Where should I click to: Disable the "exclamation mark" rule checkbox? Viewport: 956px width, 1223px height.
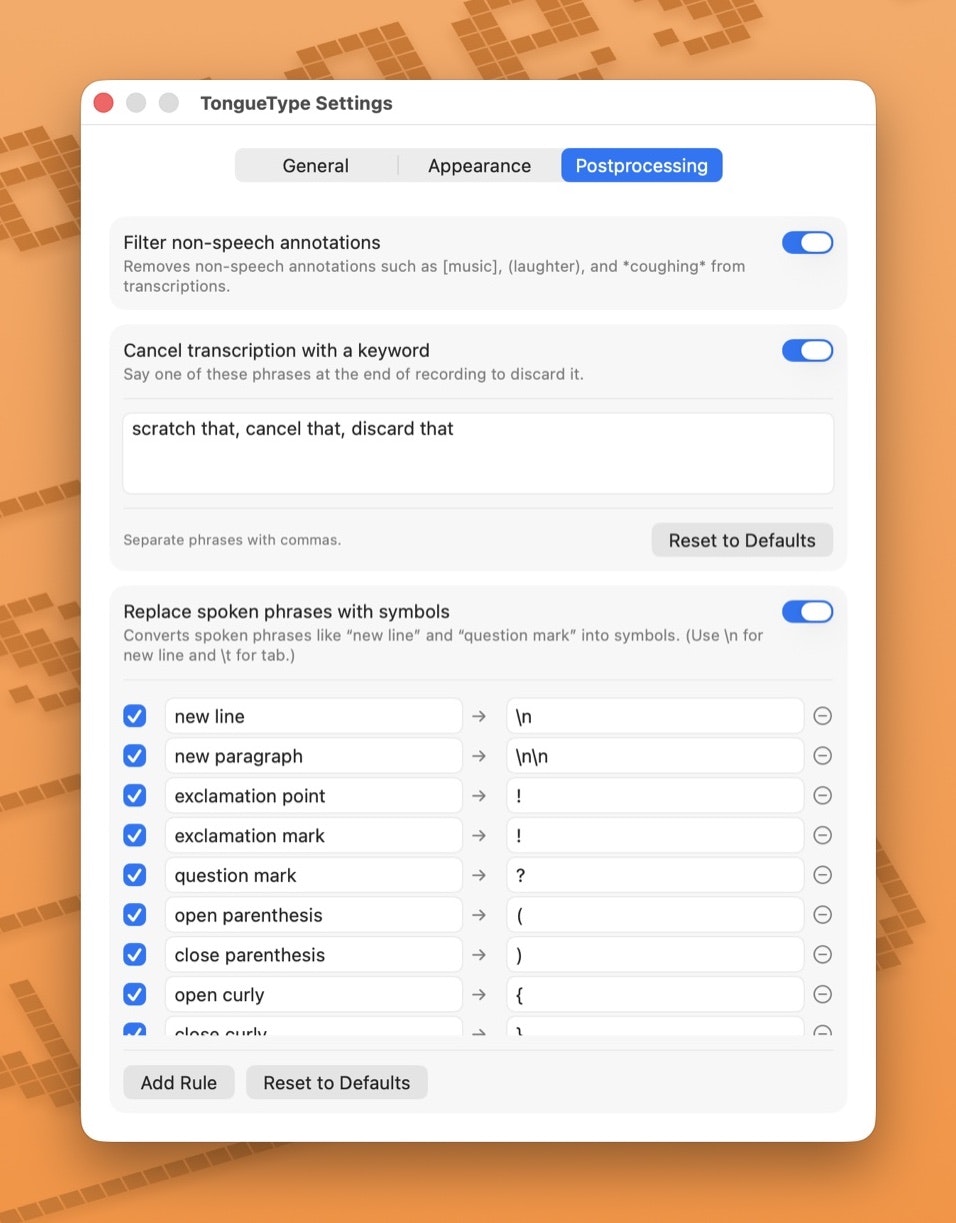(135, 835)
